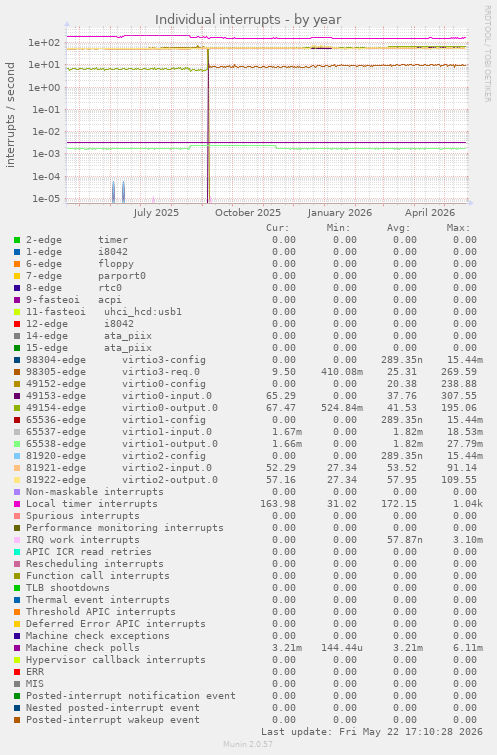Click the virtio0-output.0 olive legend swatch
Image resolution: width=497 pixels, height=755 pixels.
pos(17,408)
